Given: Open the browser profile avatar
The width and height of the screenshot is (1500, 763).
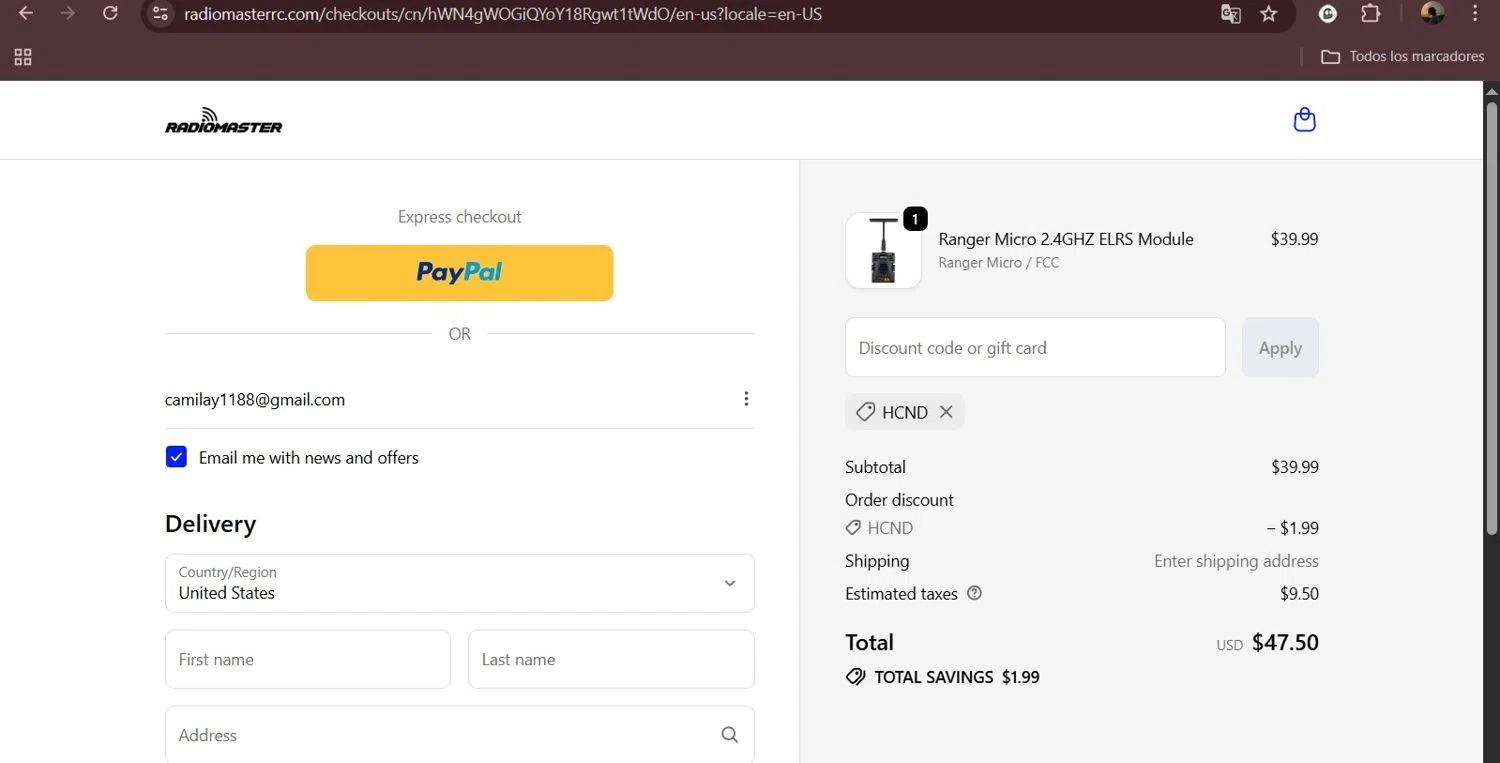Looking at the screenshot, I should point(1433,14).
